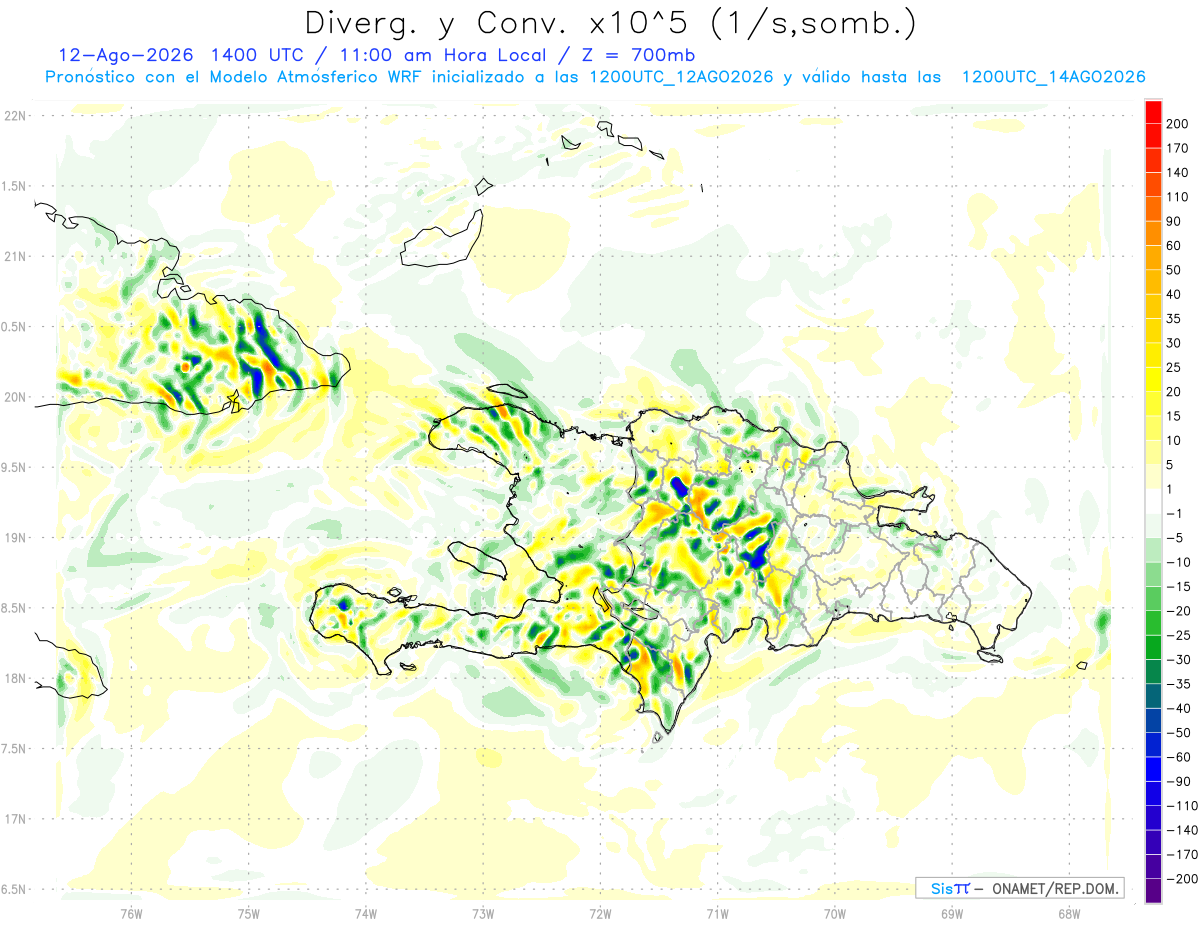Click the '-90' colorbar value

[x=1180, y=781]
